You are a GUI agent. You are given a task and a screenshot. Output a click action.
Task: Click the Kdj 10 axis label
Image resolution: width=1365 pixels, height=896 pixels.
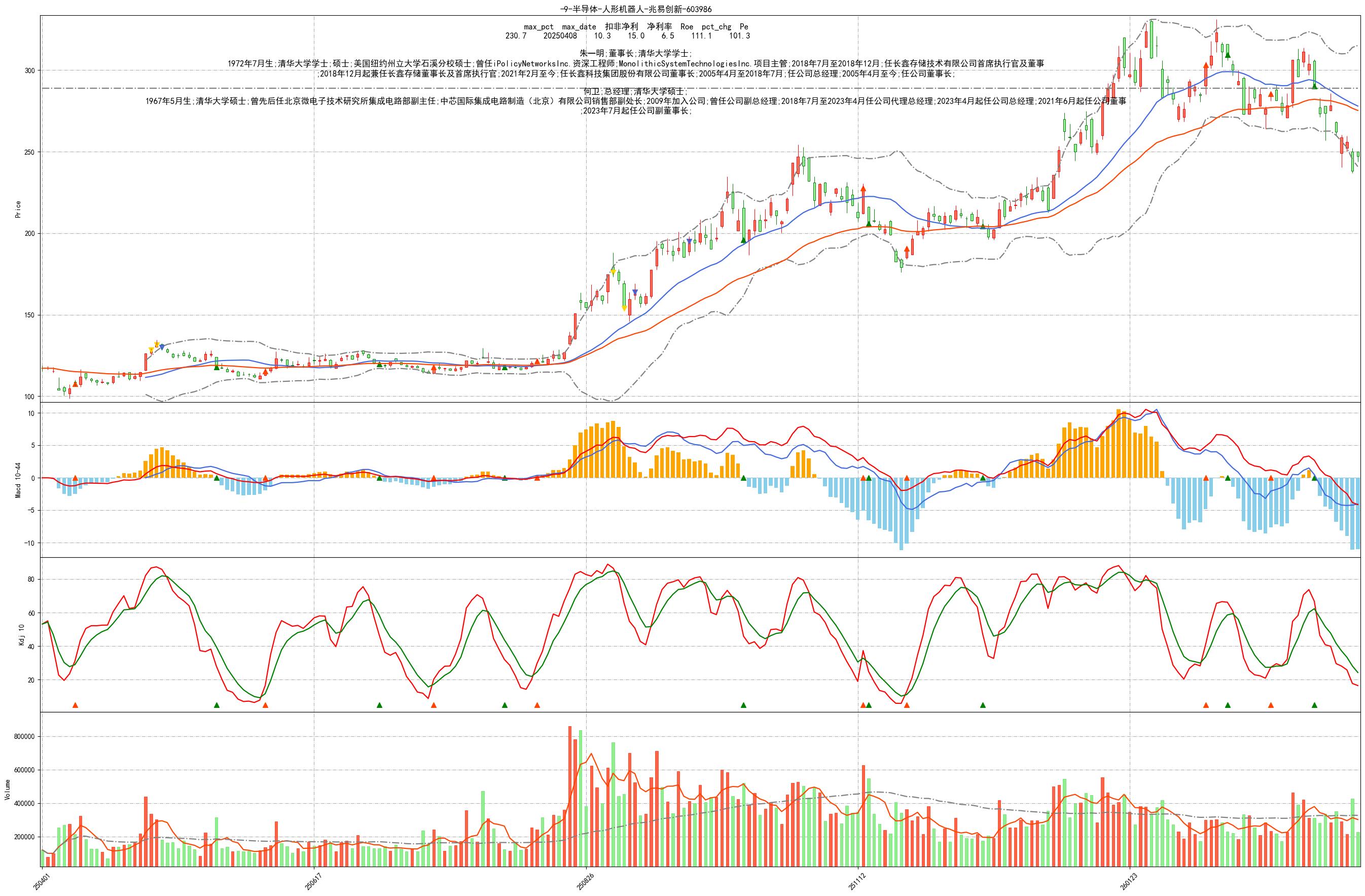pyautogui.click(x=22, y=635)
